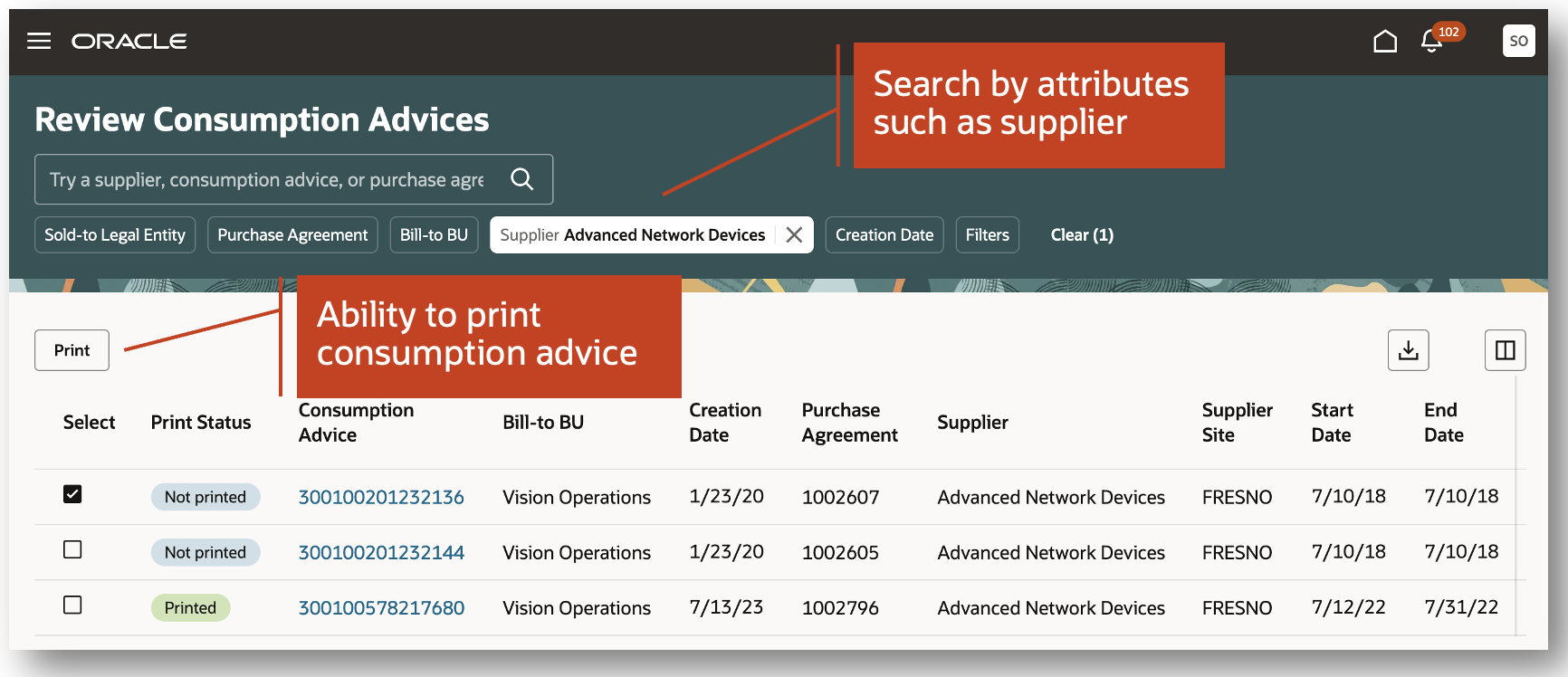This screenshot has width=1568, height=677.
Task: Select the row for advice 300100578217680
Action: pos(72,605)
